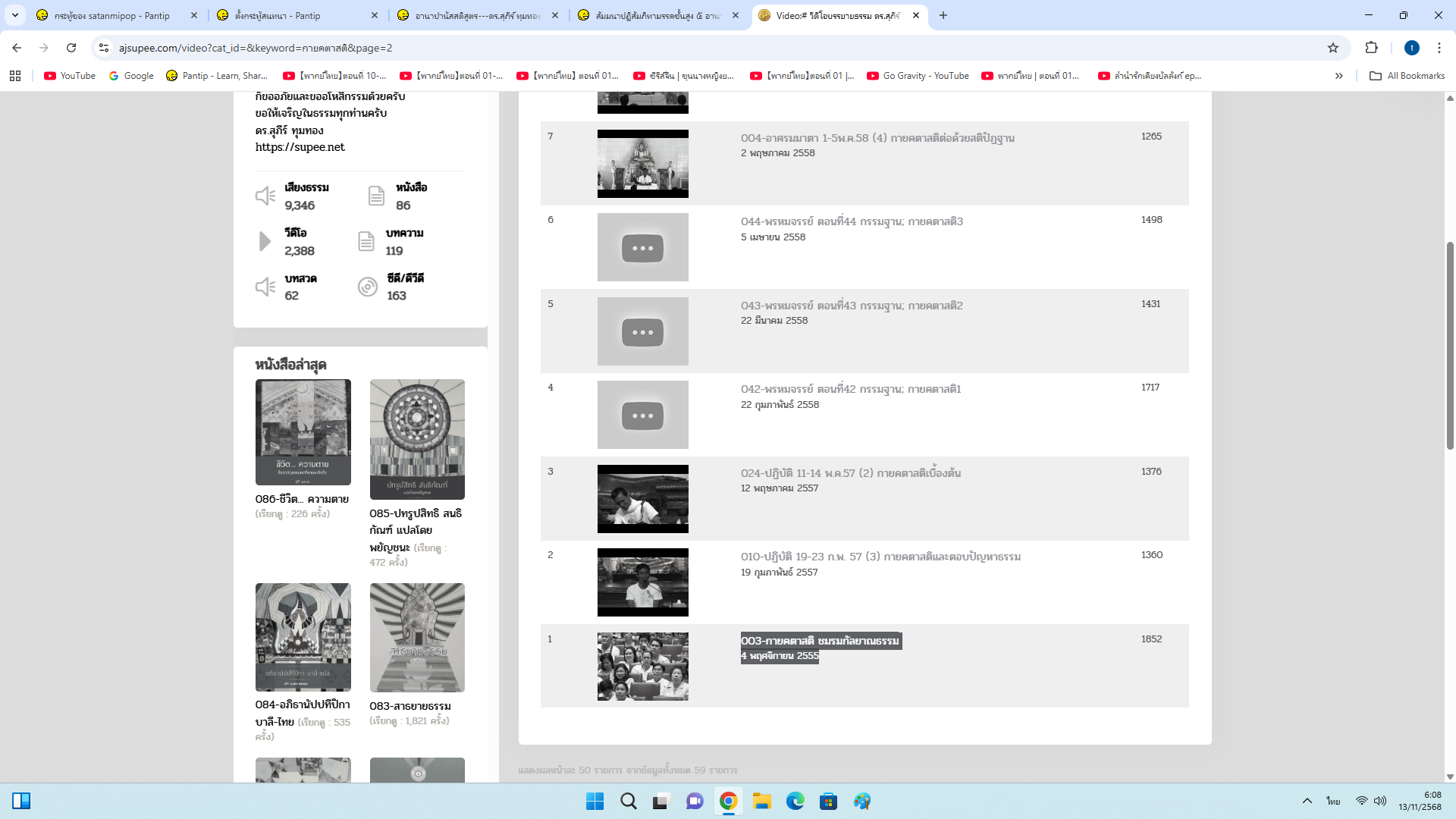1456x819 pixels.
Task: Open the browser Extensions puzzle icon
Action: pos(1371,48)
